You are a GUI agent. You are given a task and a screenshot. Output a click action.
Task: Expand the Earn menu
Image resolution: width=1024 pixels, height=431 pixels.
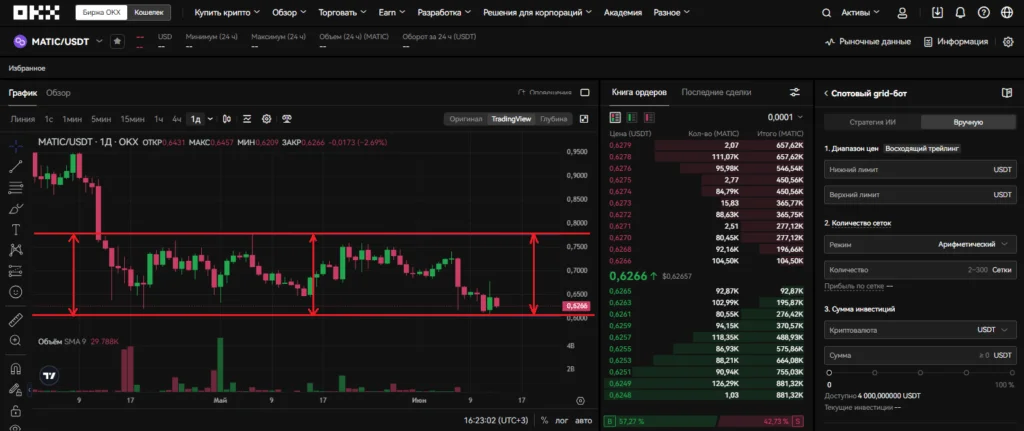click(392, 12)
